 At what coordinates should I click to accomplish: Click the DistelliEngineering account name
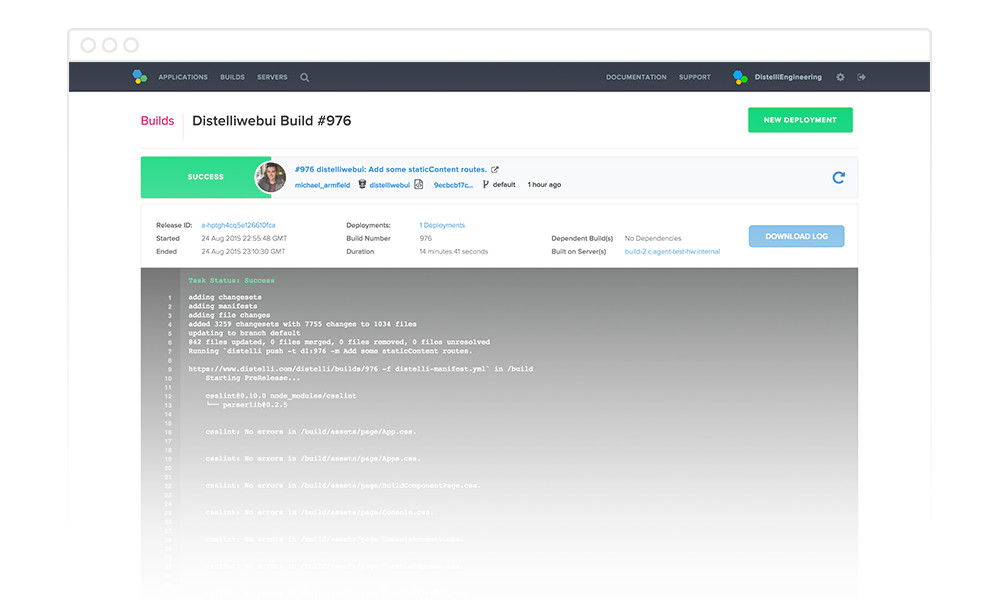click(x=788, y=77)
